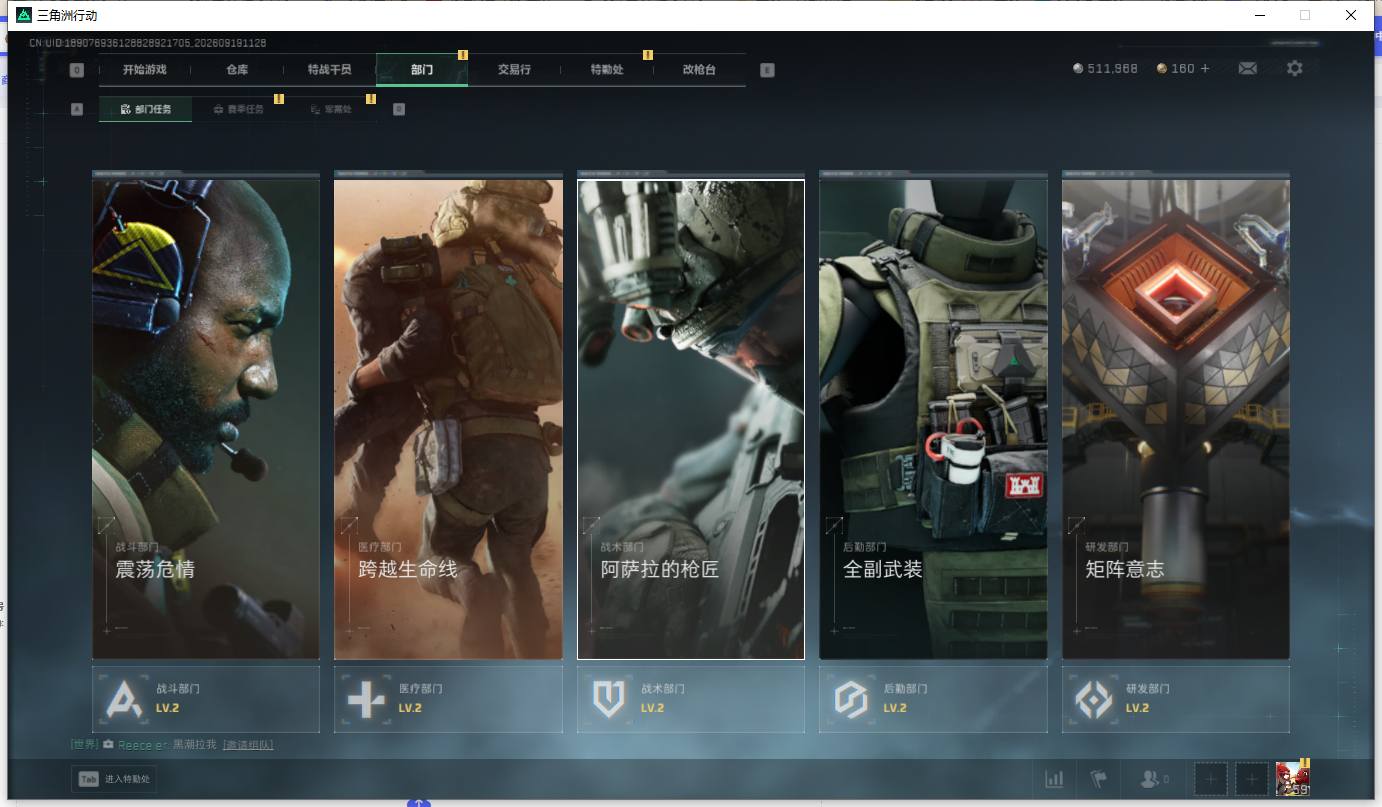Click the 研发部门 LV.2 level text
The width and height of the screenshot is (1382, 807).
point(1138,708)
